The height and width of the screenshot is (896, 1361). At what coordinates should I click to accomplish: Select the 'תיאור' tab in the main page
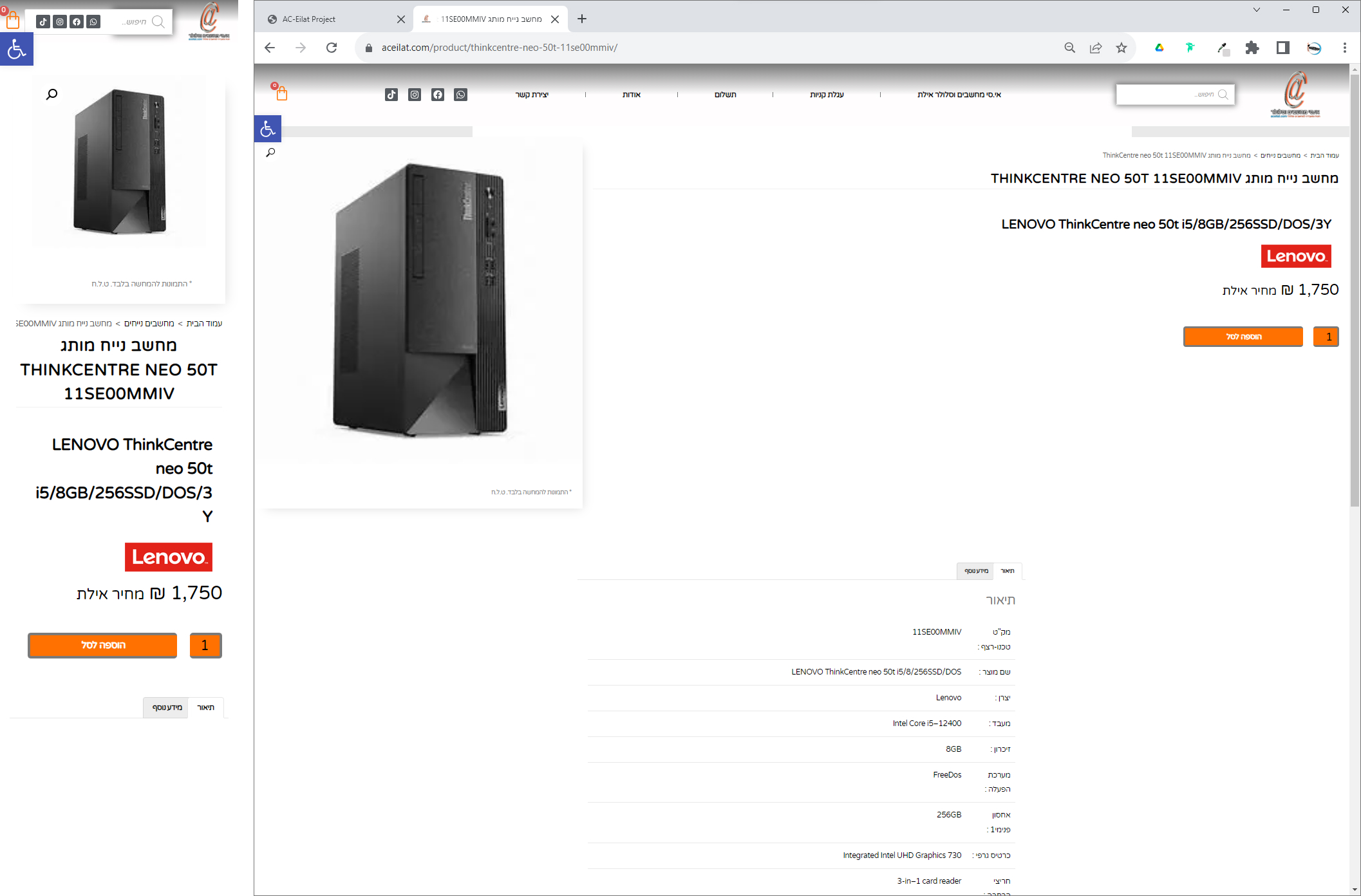1008,571
